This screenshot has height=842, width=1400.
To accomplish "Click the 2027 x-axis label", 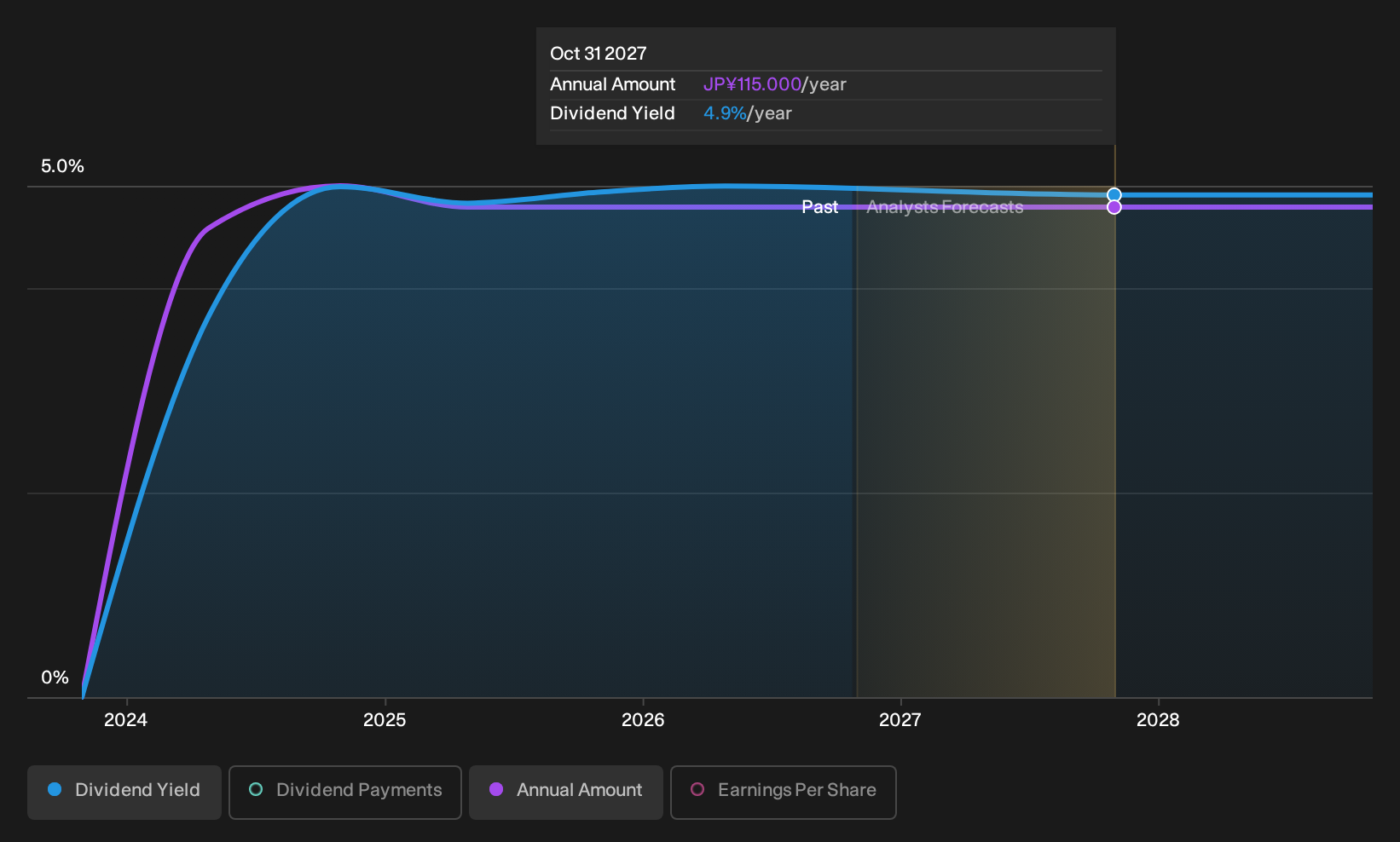I will pyautogui.click(x=900, y=720).
